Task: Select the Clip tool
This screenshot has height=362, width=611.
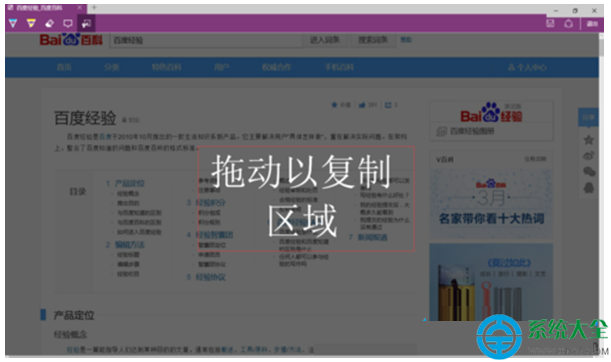Action: 86,23
